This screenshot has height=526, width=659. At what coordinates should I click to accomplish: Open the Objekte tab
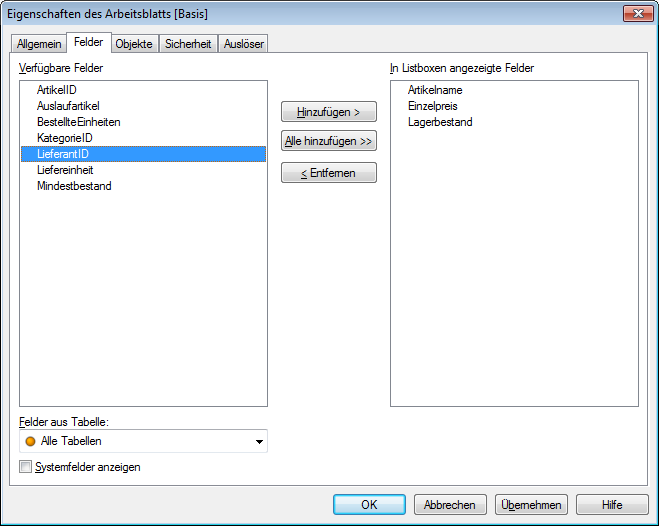tap(134, 44)
